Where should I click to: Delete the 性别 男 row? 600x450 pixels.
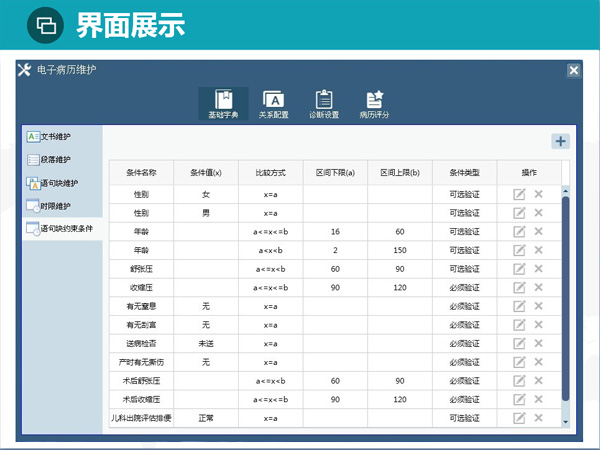[x=538, y=212]
